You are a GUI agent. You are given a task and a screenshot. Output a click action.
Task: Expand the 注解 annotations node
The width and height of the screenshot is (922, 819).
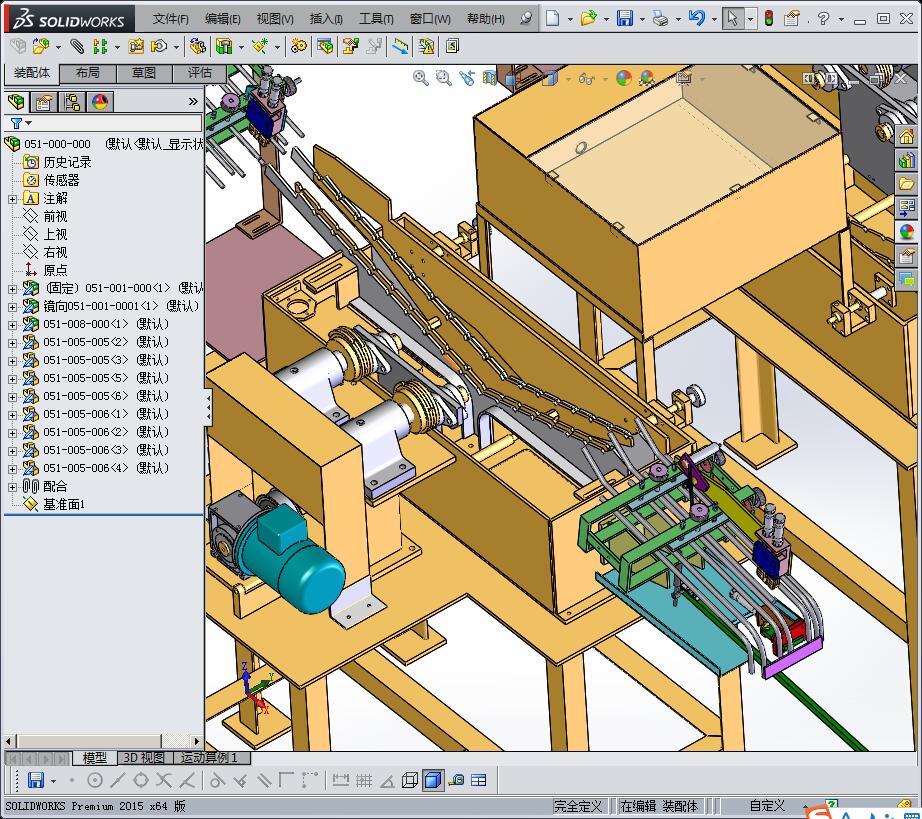click(x=12, y=198)
